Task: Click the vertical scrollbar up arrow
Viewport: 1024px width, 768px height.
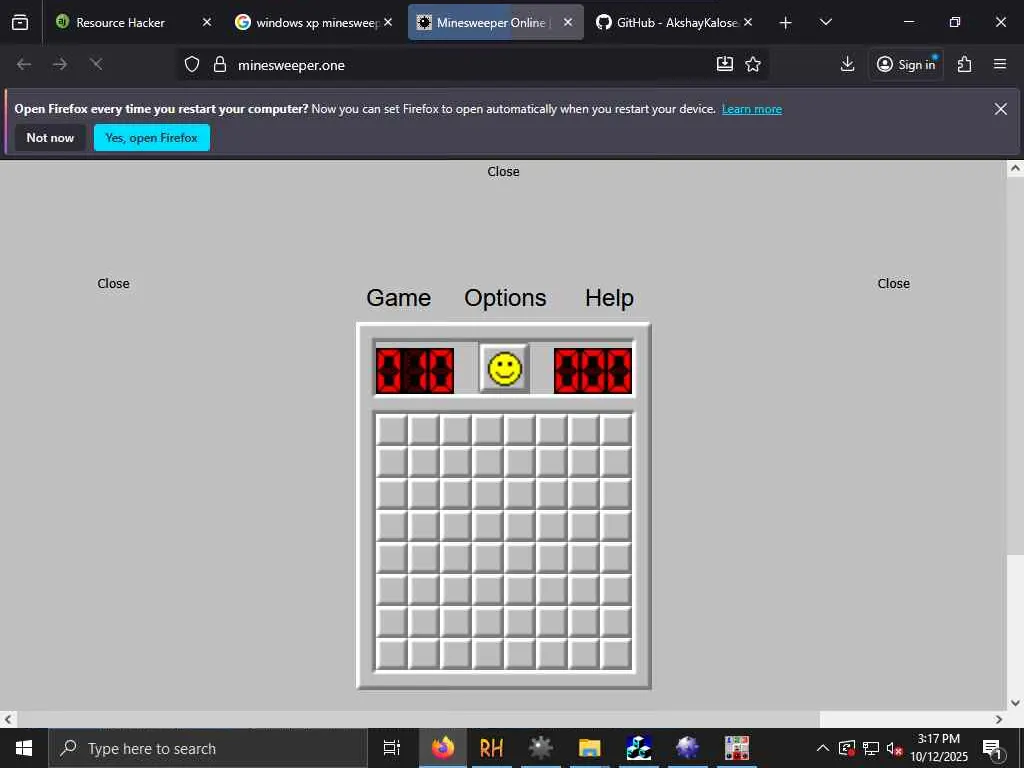Action: tap(1015, 168)
